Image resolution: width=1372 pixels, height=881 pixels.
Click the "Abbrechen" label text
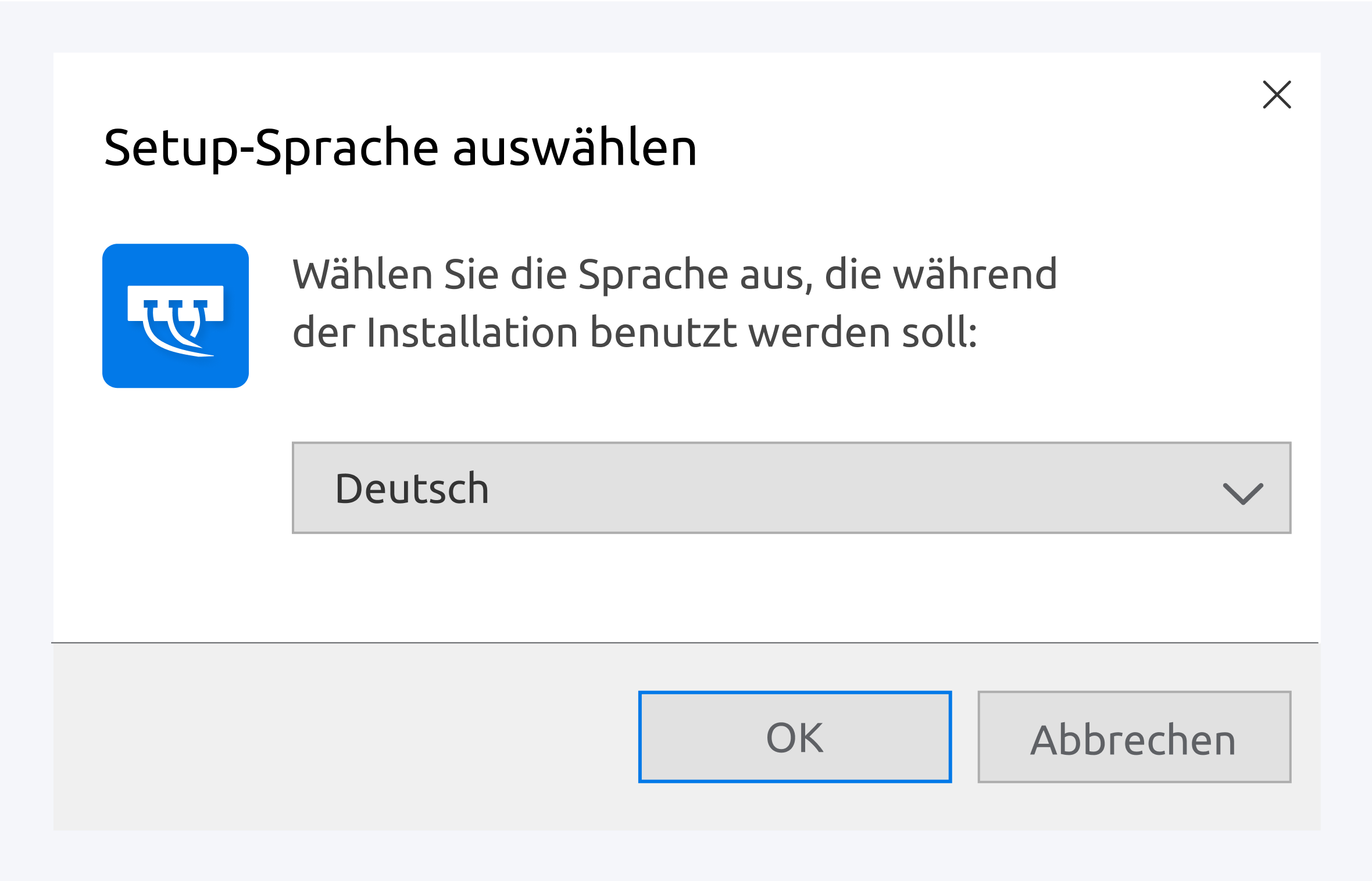(1134, 740)
